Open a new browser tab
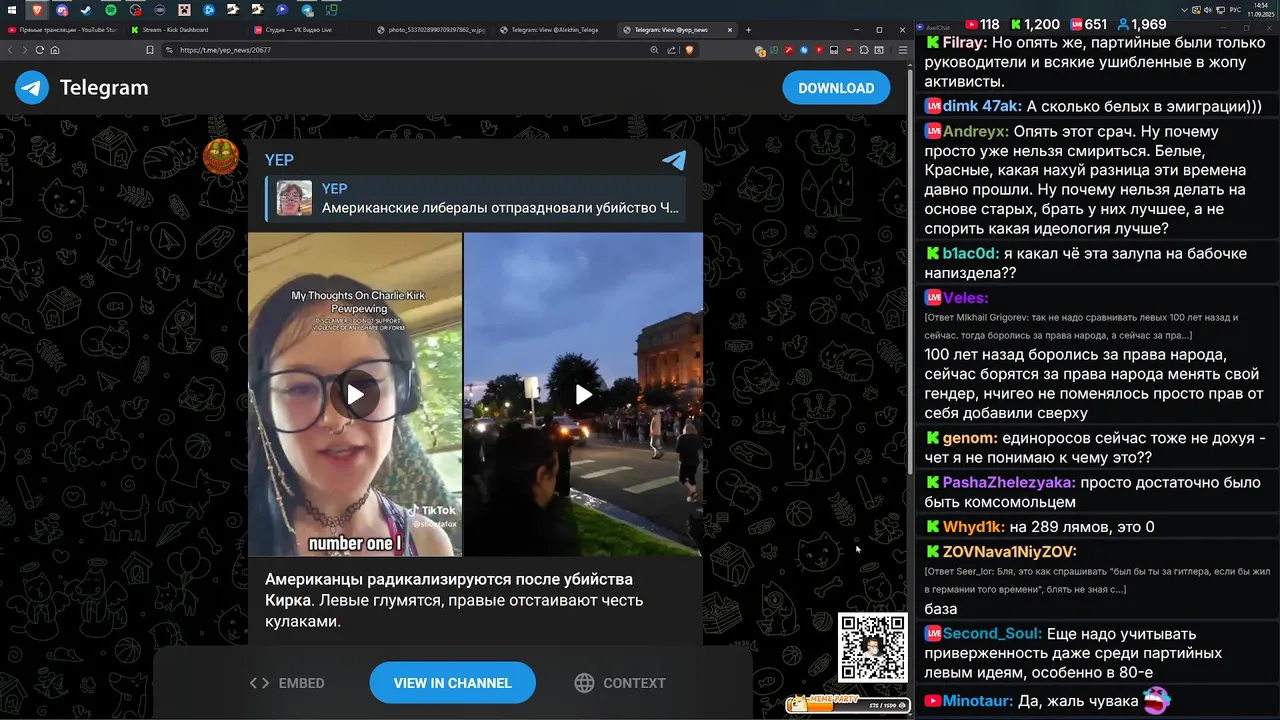This screenshot has height=720, width=1280. [x=748, y=30]
